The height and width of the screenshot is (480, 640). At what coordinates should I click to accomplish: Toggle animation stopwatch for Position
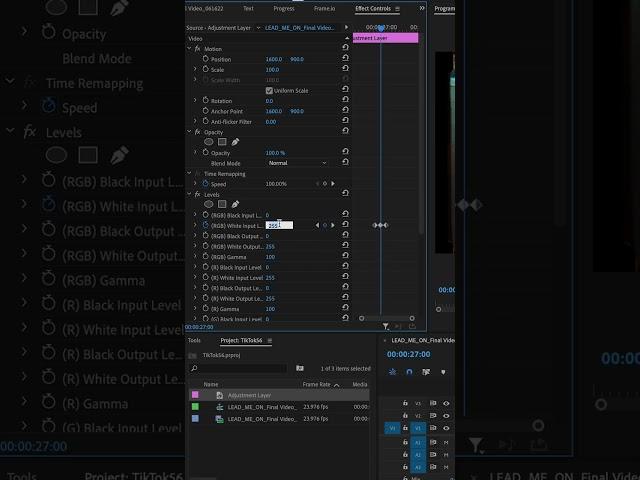(206, 59)
